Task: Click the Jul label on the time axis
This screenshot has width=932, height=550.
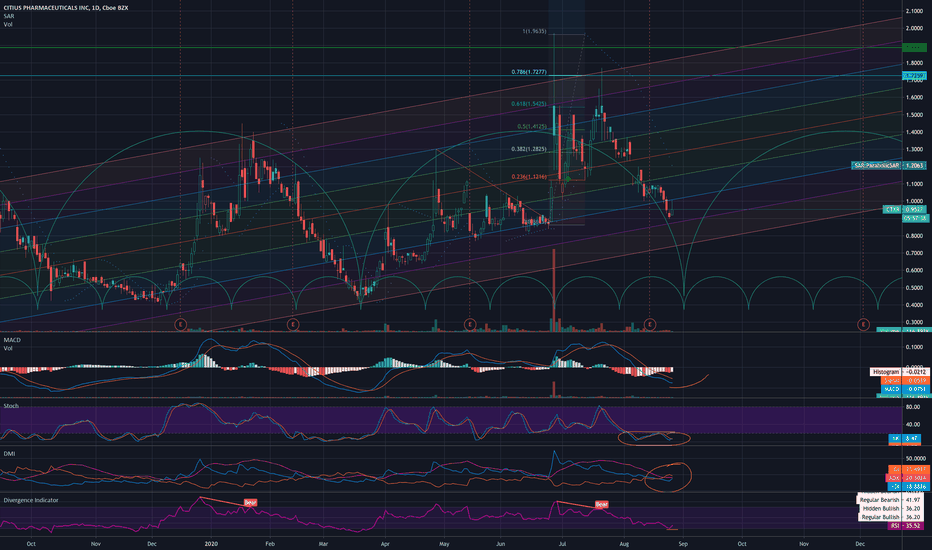Action: coord(562,543)
